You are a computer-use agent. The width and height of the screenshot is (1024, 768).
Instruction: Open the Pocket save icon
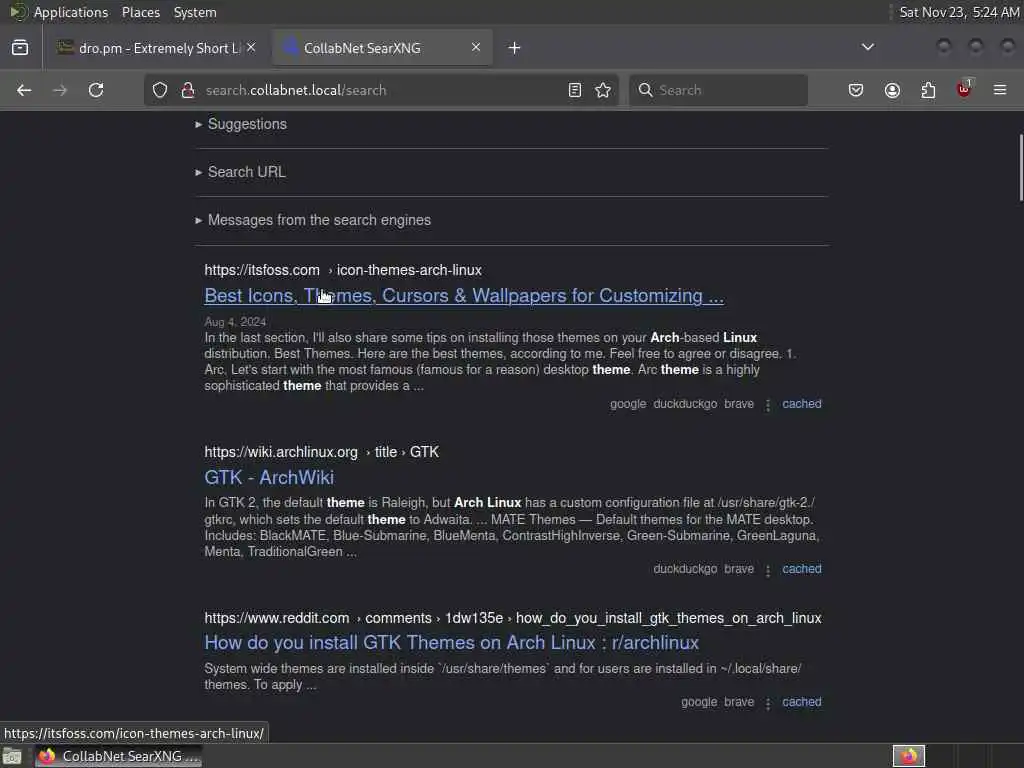(856, 90)
